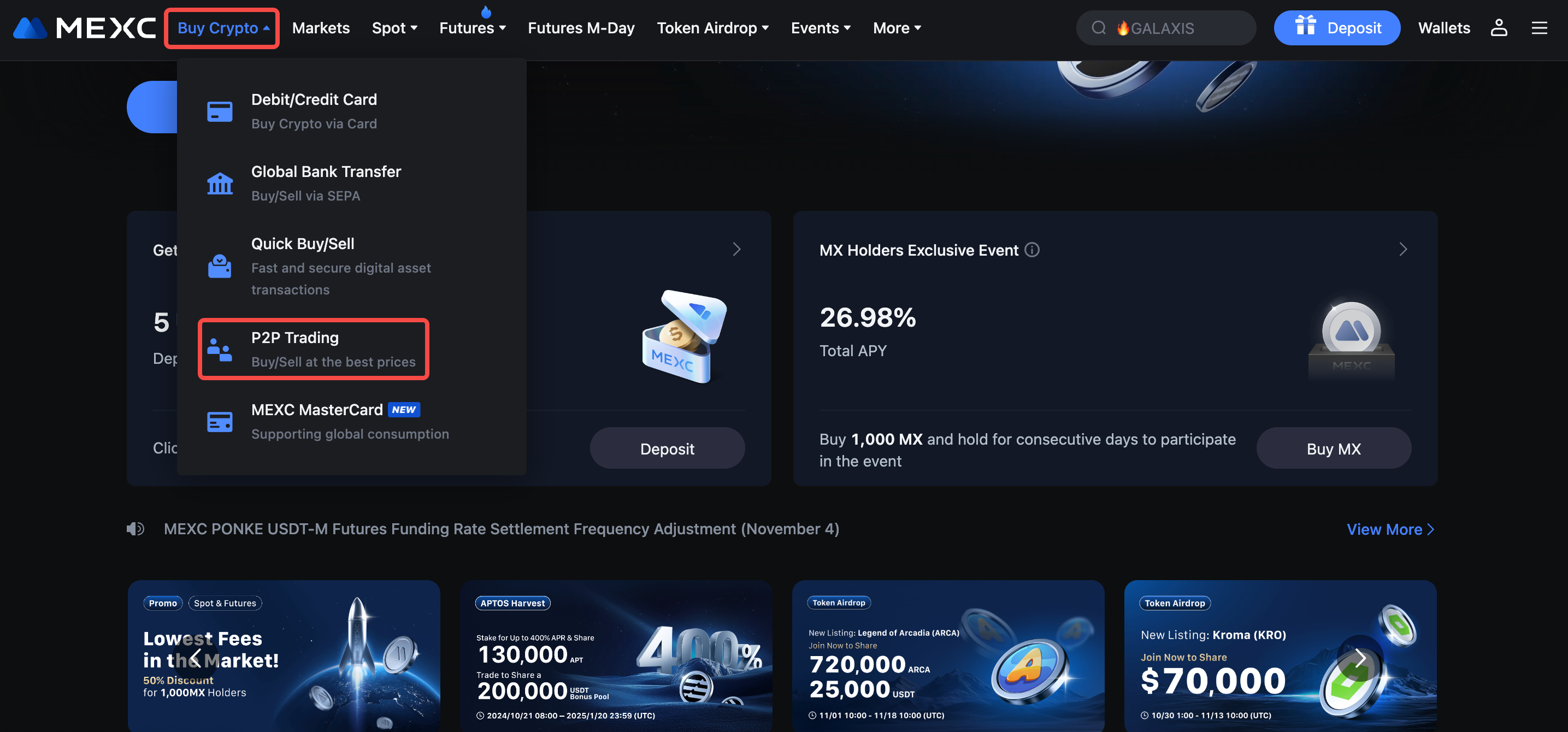Click the previous banner arrow
Viewport: 1568px width, 732px height.
[x=196, y=658]
